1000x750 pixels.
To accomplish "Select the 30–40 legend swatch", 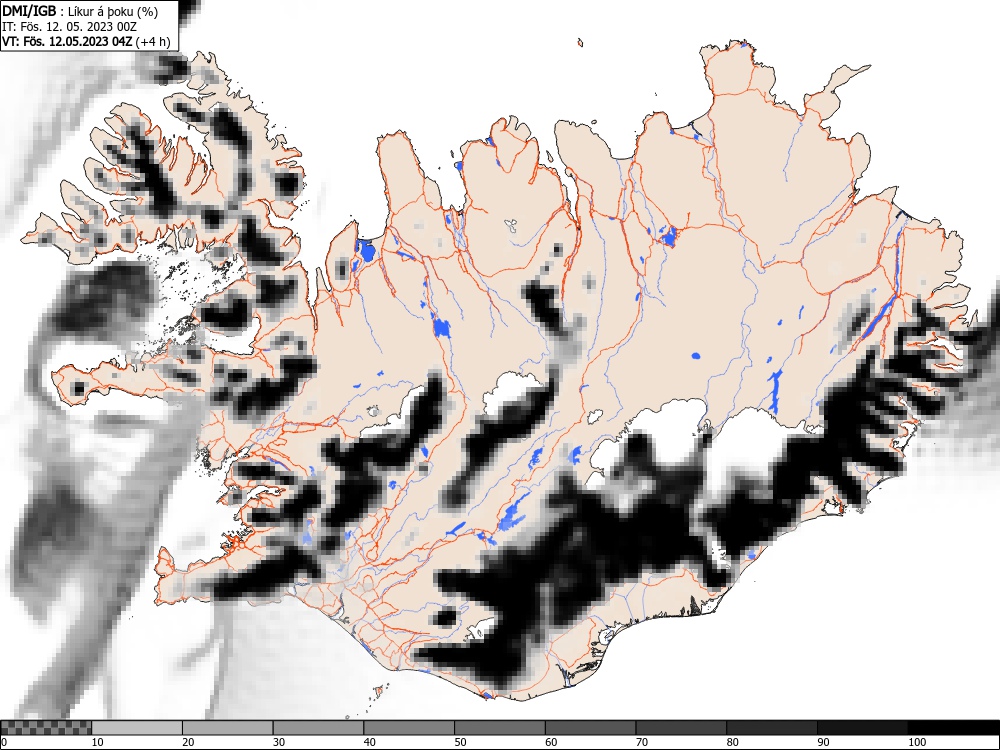I will tap(318, 728).
